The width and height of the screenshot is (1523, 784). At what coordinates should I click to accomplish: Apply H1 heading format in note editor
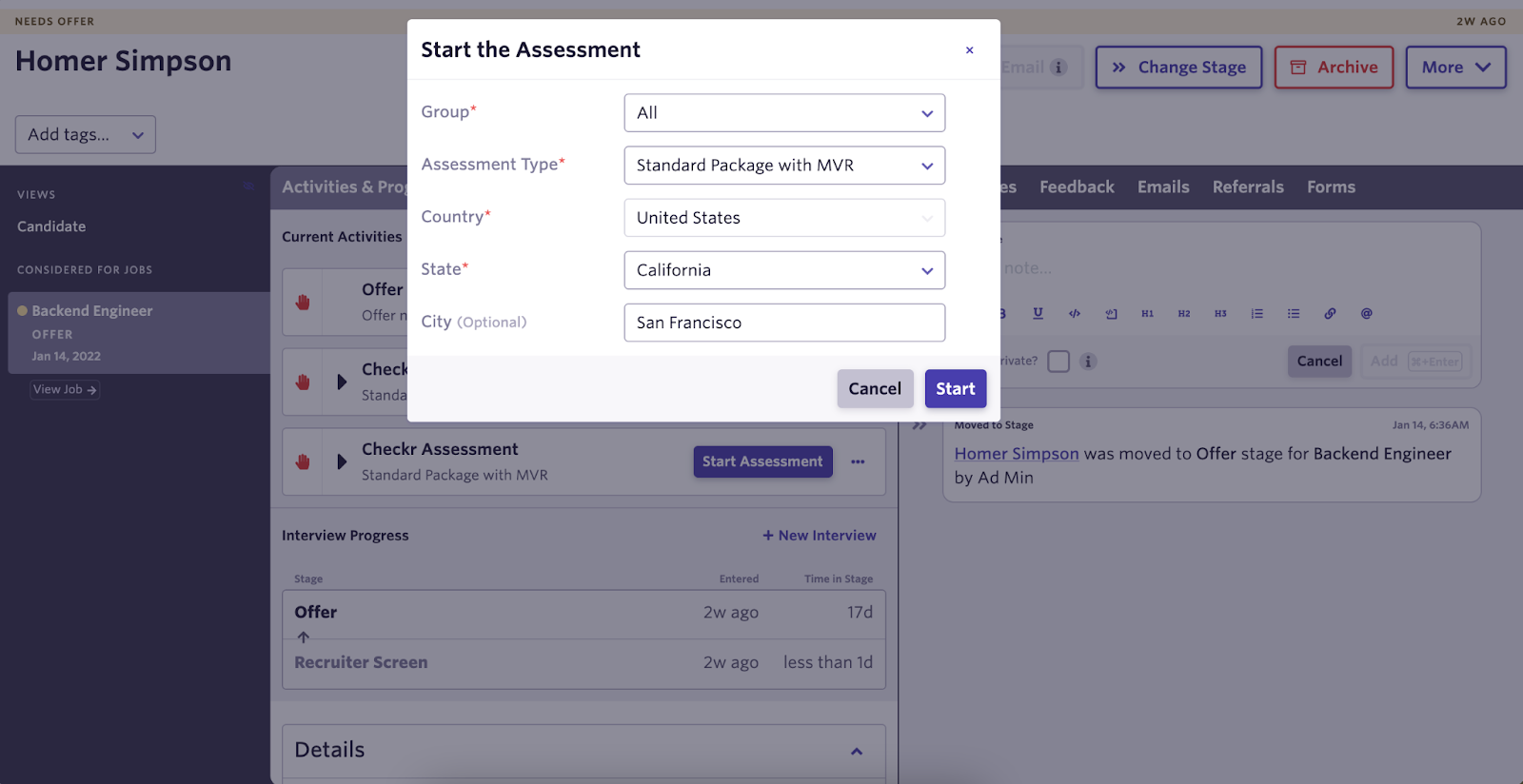click(x=1147, y=313)
